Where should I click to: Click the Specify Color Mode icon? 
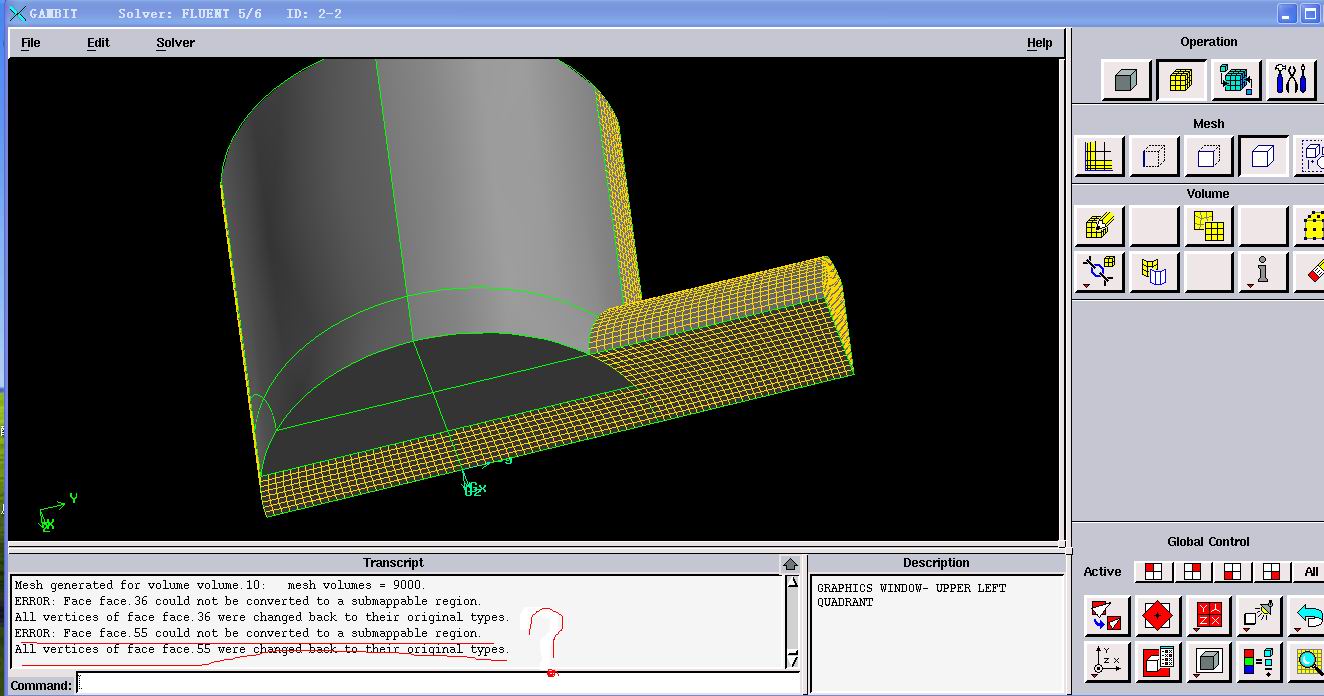1258,661
